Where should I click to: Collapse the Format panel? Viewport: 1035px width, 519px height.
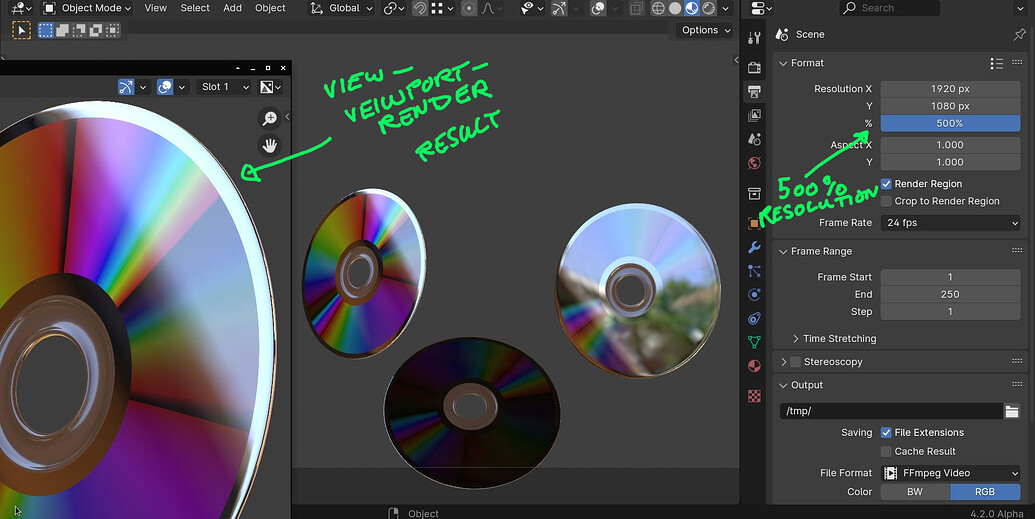click(801, 63)
